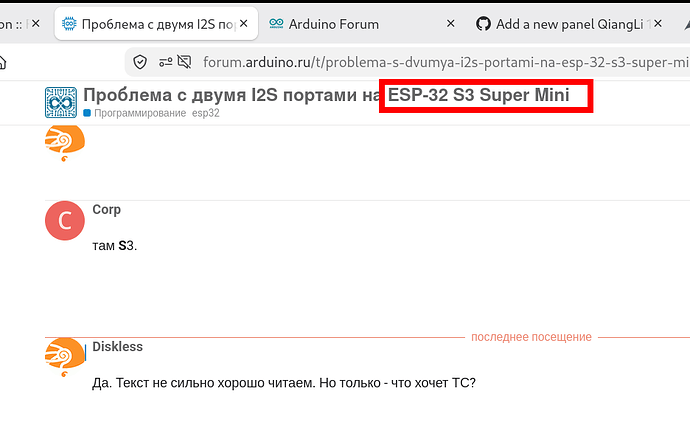The image size is (690, 438).
Task: Close the Arduino Forum tab
Action: pos(451,23)
